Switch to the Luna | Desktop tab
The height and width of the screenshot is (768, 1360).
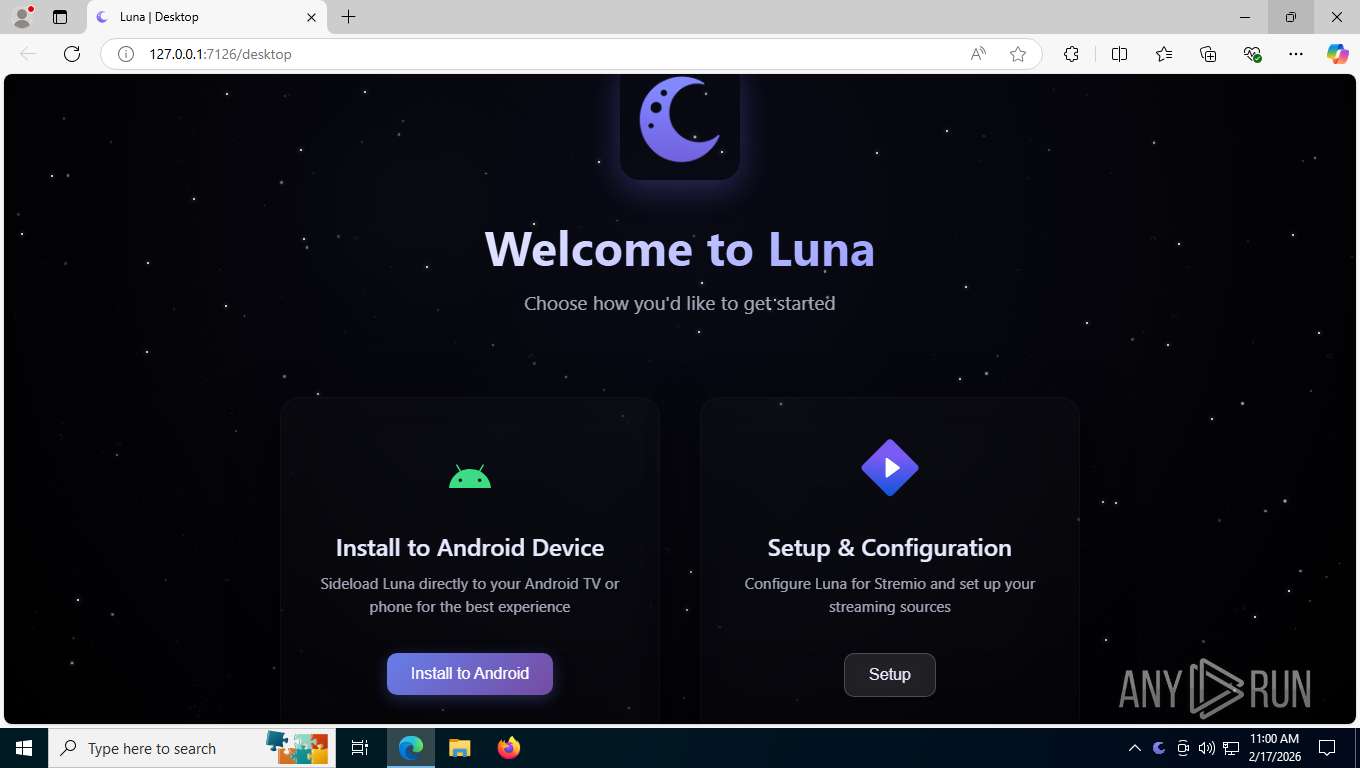(206, 17)
